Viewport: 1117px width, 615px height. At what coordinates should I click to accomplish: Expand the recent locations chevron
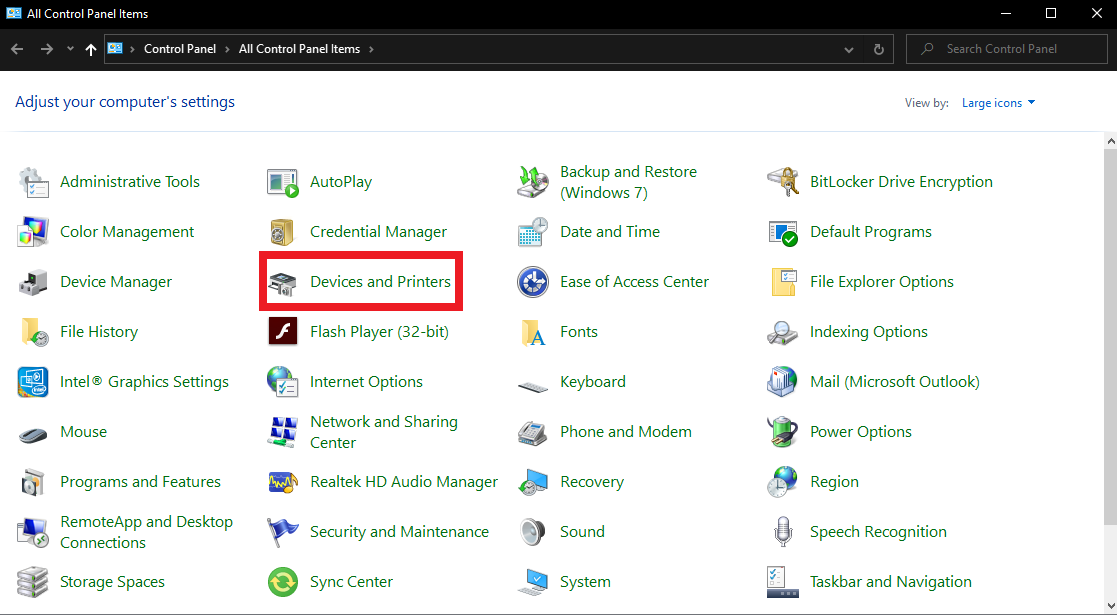pos(70,49)
